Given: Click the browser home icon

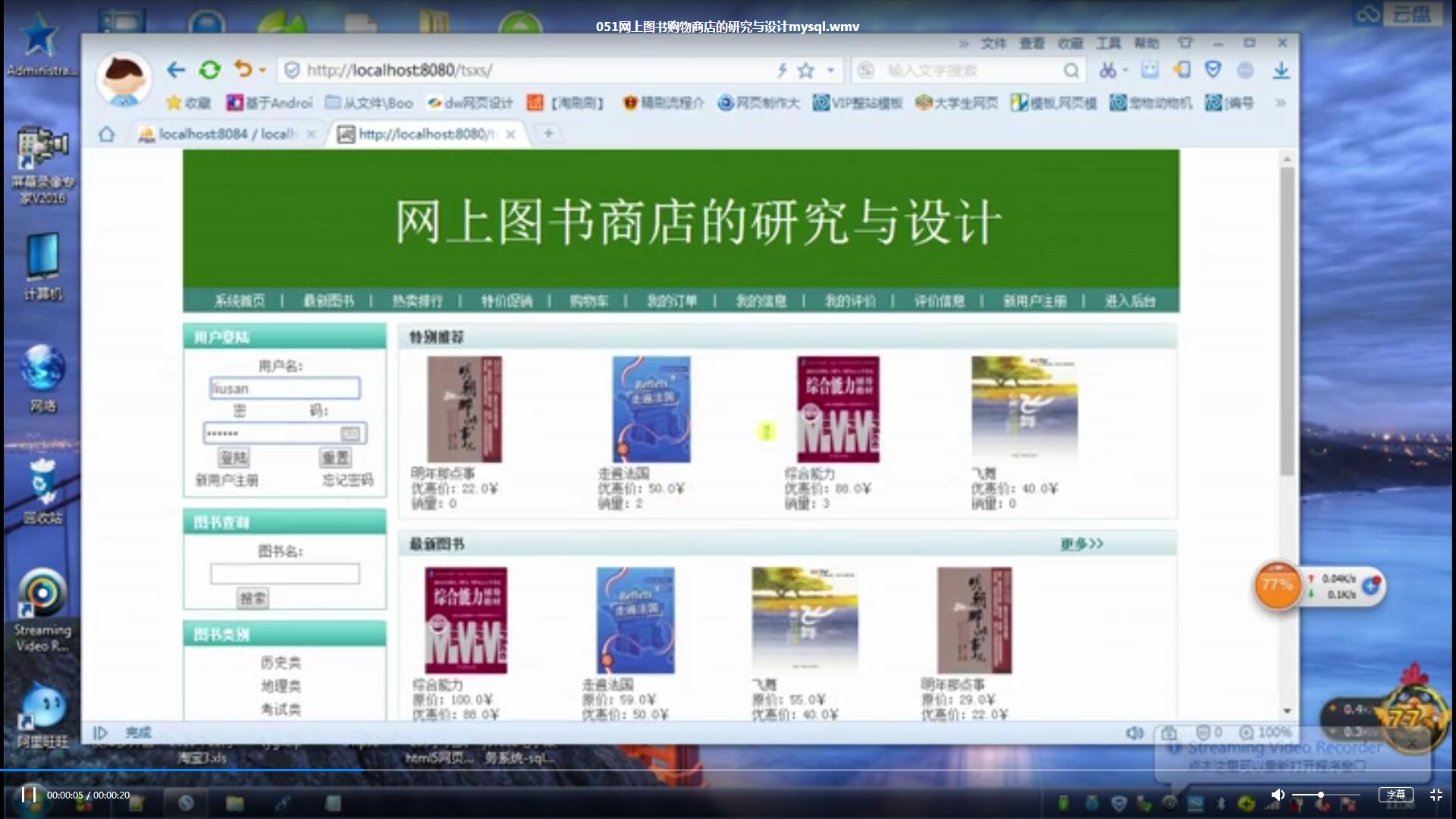Looking at the screenshot, I should pyautogui.click(x=106, y=134).
